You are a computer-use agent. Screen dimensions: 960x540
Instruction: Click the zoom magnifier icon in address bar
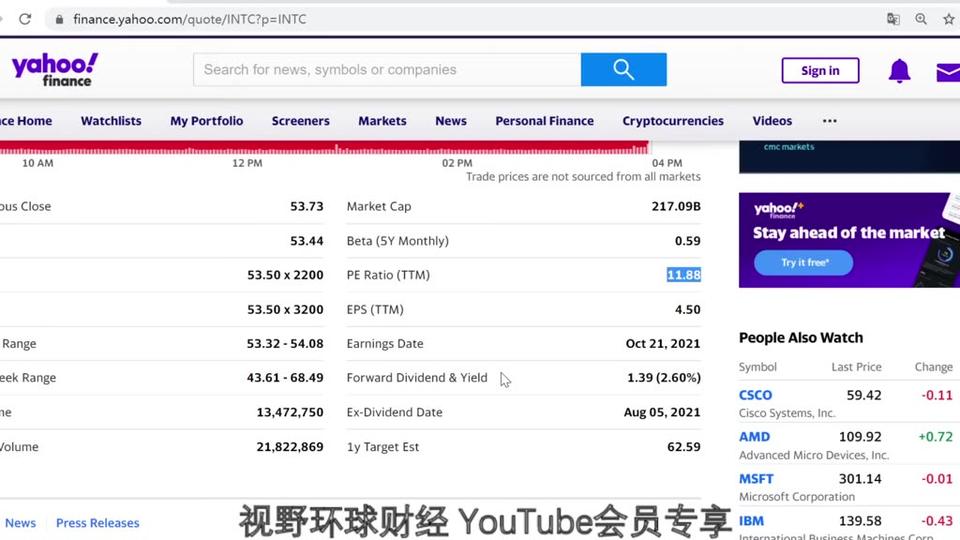pyautogui.click(x=921, y=19)
